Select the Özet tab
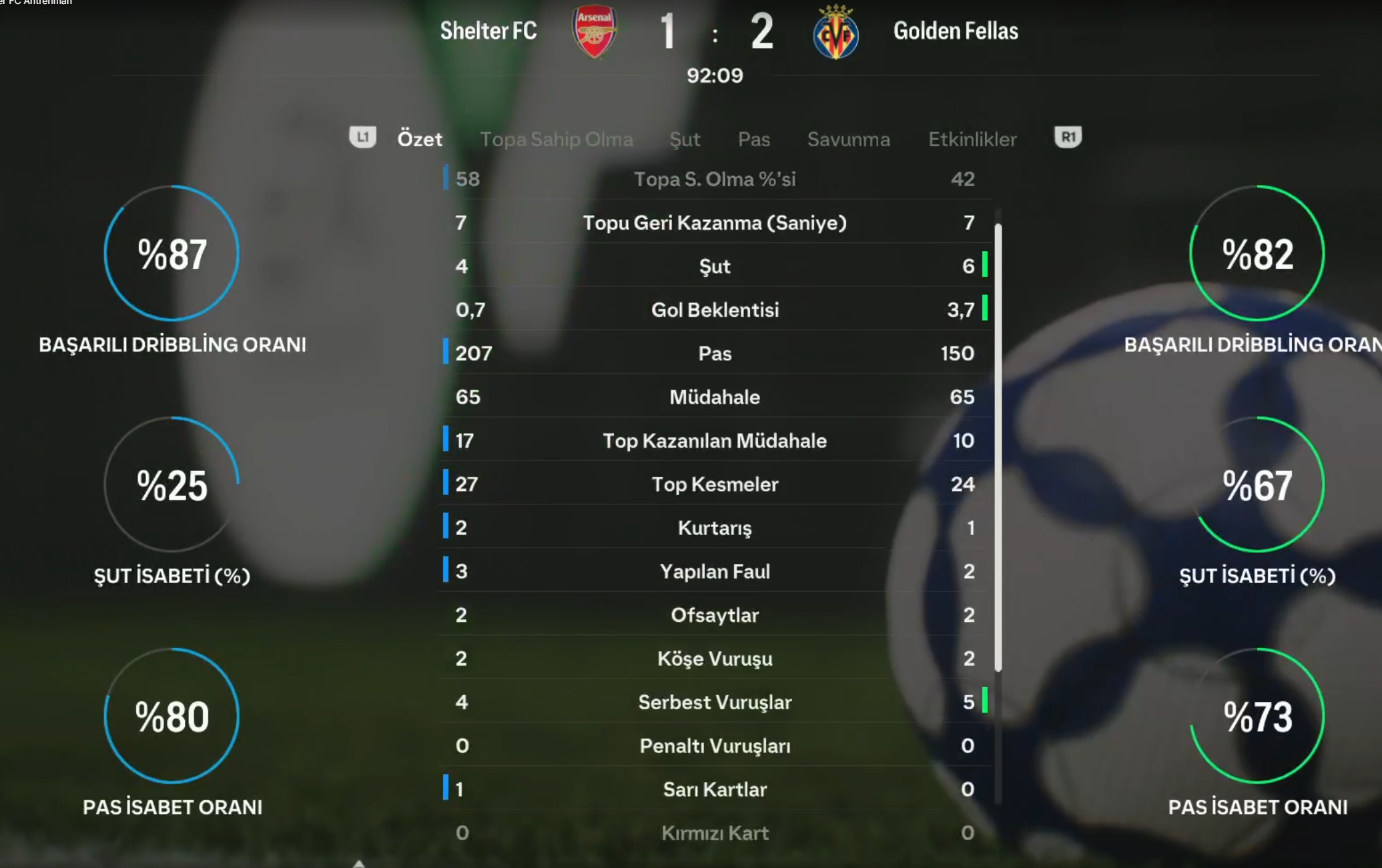 (420, 139)
